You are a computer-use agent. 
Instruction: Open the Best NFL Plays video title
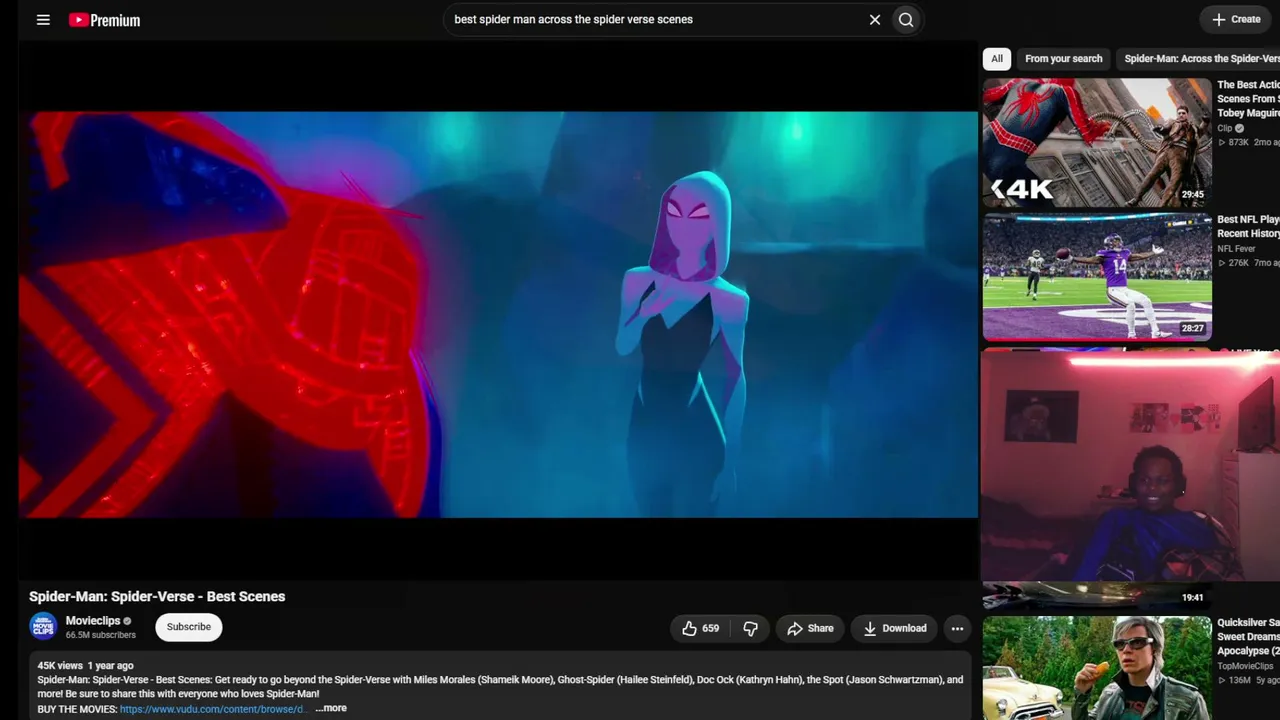[x=1248, y=226]
